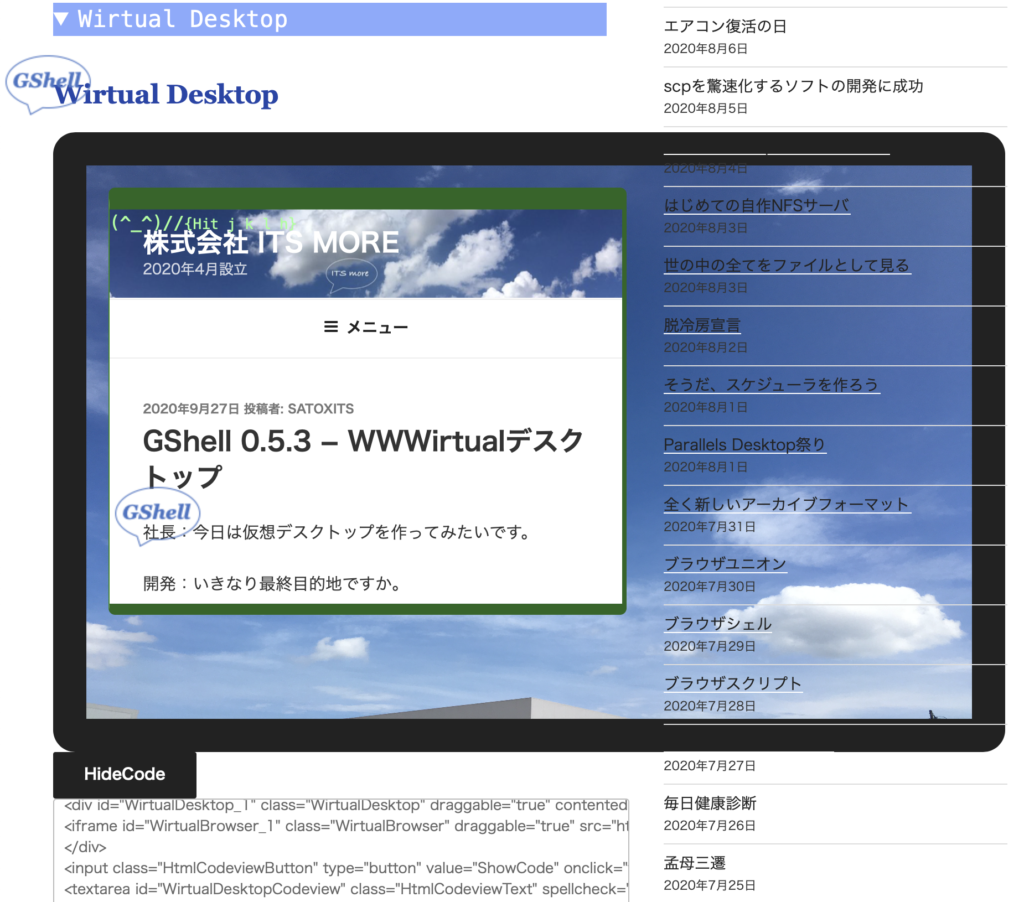The width and height of the screenshot is (1024, 902).
Task: Click the GShell bubble logo over the article
Action: click(x=154, y=513)
